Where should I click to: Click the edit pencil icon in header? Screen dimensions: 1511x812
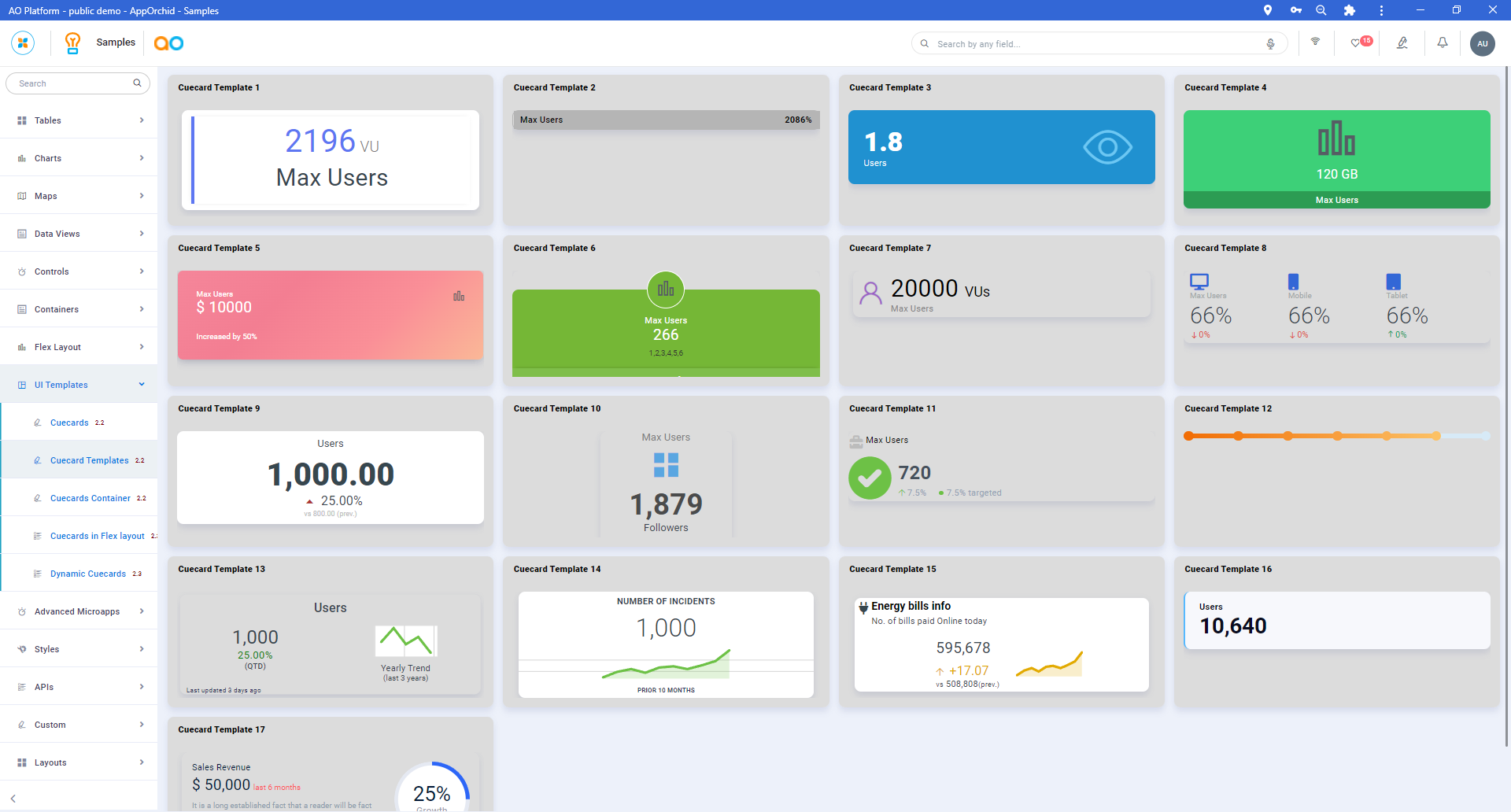pos(1402,42)
